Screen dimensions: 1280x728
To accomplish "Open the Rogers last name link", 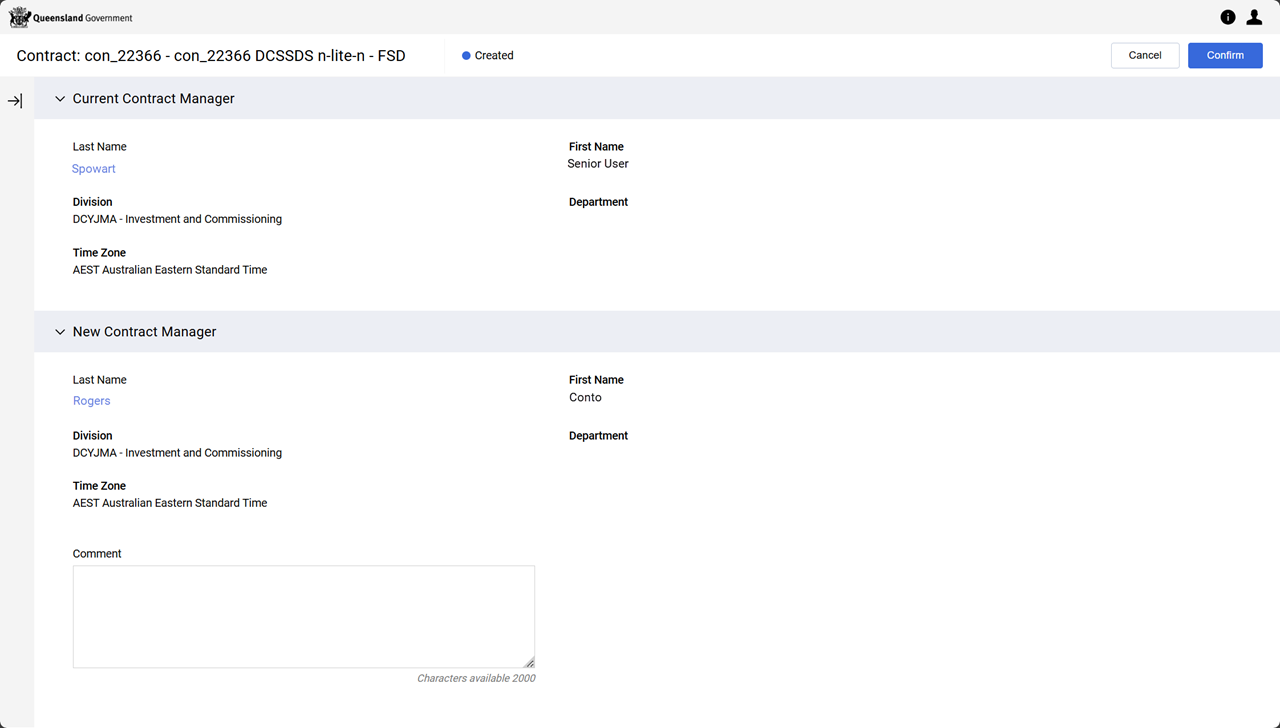I will (x=92, y=401).
